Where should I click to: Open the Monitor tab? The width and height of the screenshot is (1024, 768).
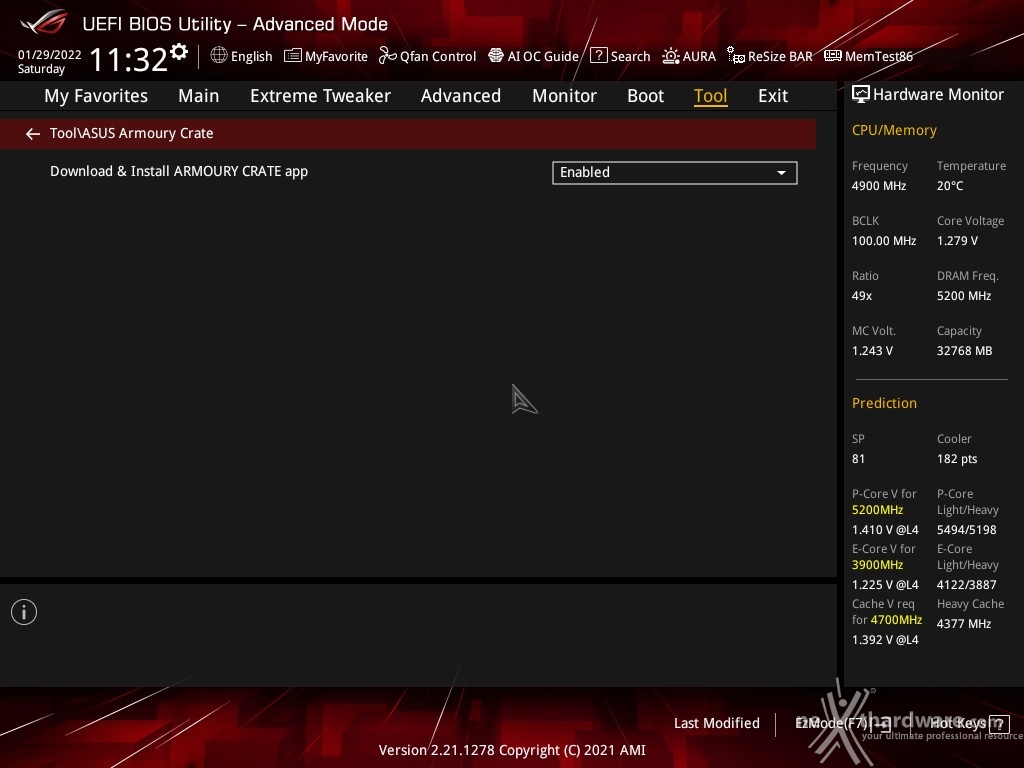(x=564, y=96)
